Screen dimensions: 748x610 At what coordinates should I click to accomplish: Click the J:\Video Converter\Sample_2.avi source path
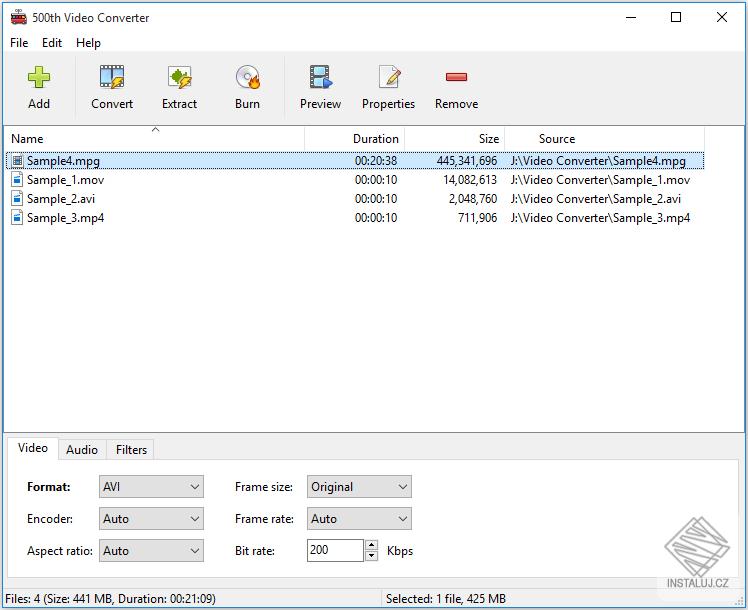596,199
